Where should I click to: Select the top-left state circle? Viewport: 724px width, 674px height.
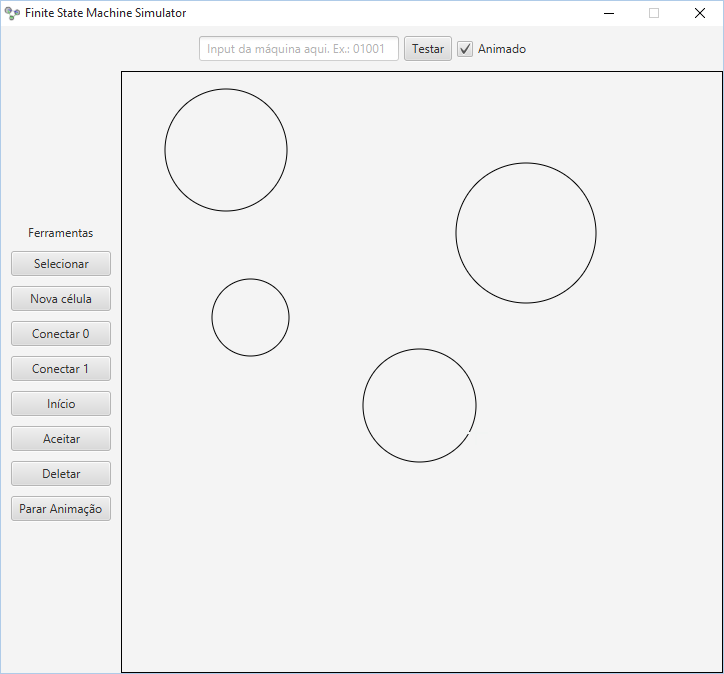tap(226, 150)
